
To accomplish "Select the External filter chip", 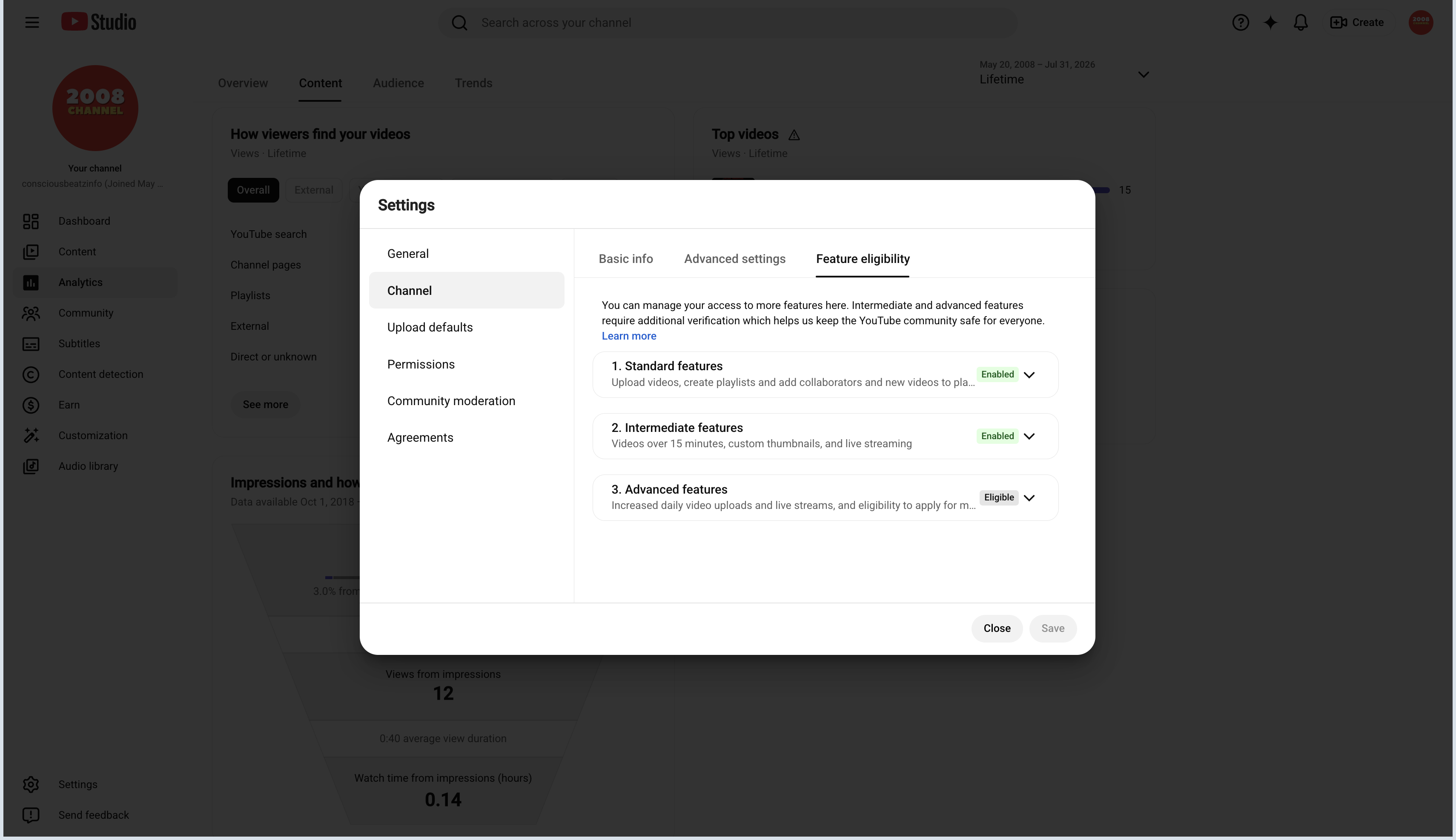I will (314, 190).
